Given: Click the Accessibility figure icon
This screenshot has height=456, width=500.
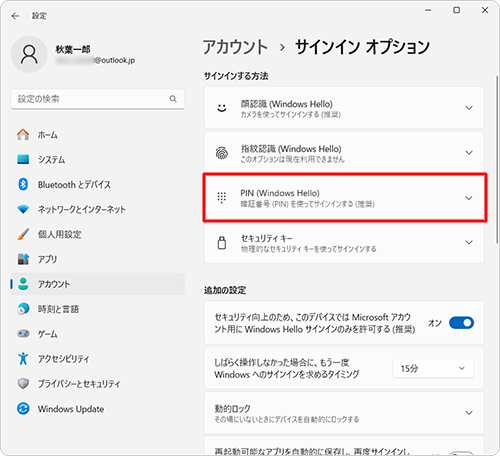Looking at the screenshot, I should (x=23, y=359).
